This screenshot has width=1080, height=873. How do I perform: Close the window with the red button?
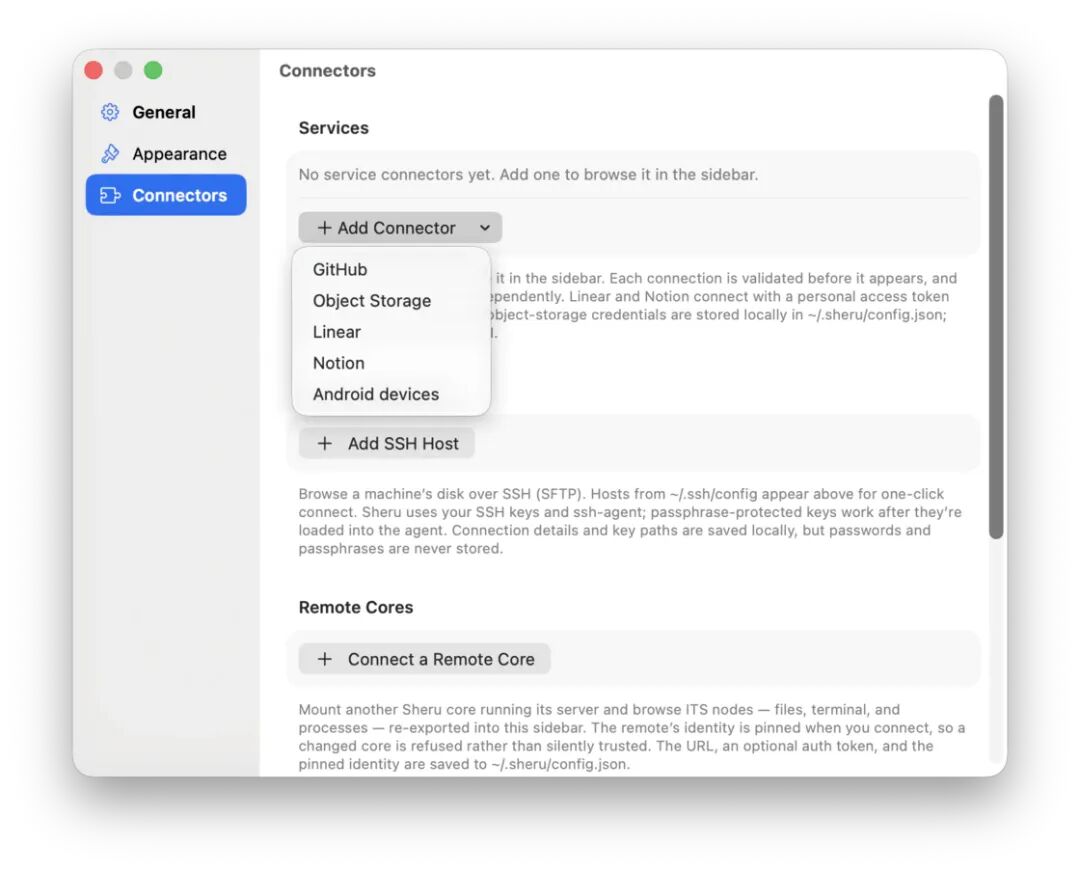94,70
